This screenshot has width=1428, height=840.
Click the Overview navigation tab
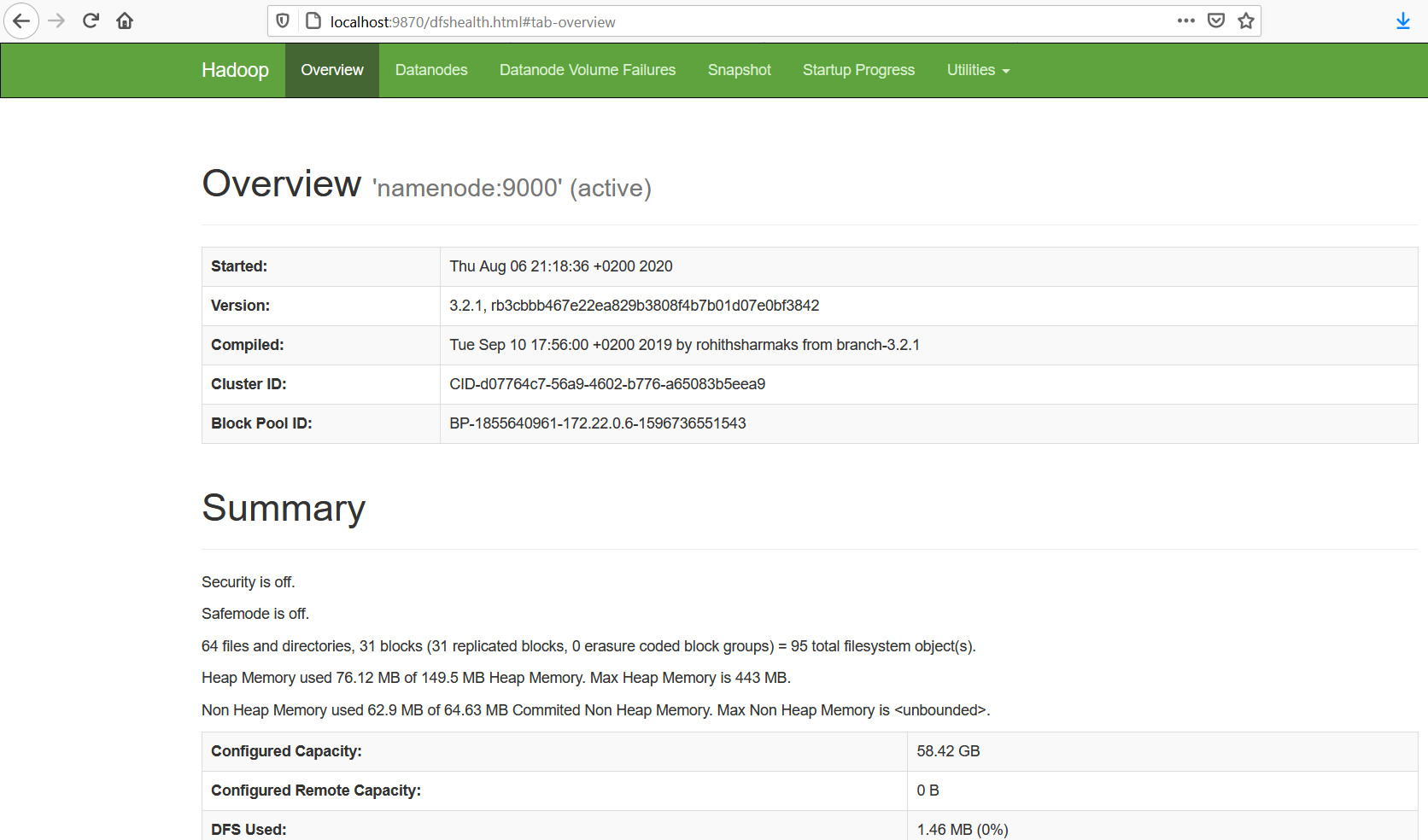click(332, 70)
